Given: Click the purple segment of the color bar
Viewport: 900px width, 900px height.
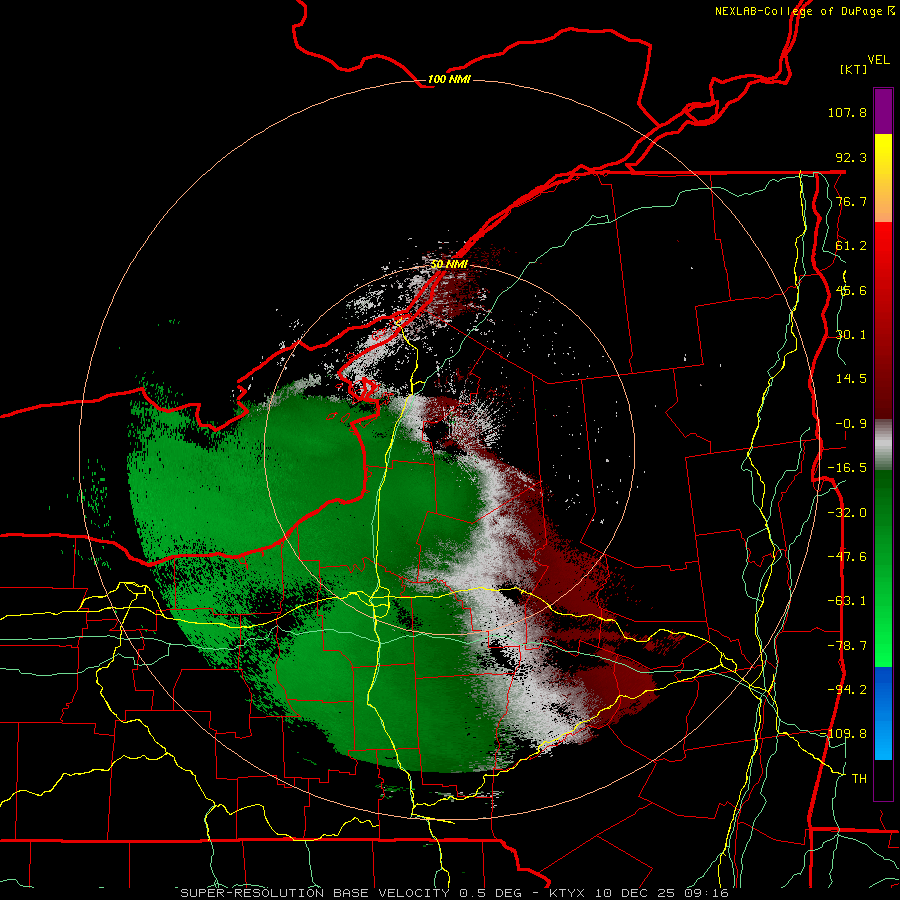Looking at the screenshot, I should click(883, 111).
